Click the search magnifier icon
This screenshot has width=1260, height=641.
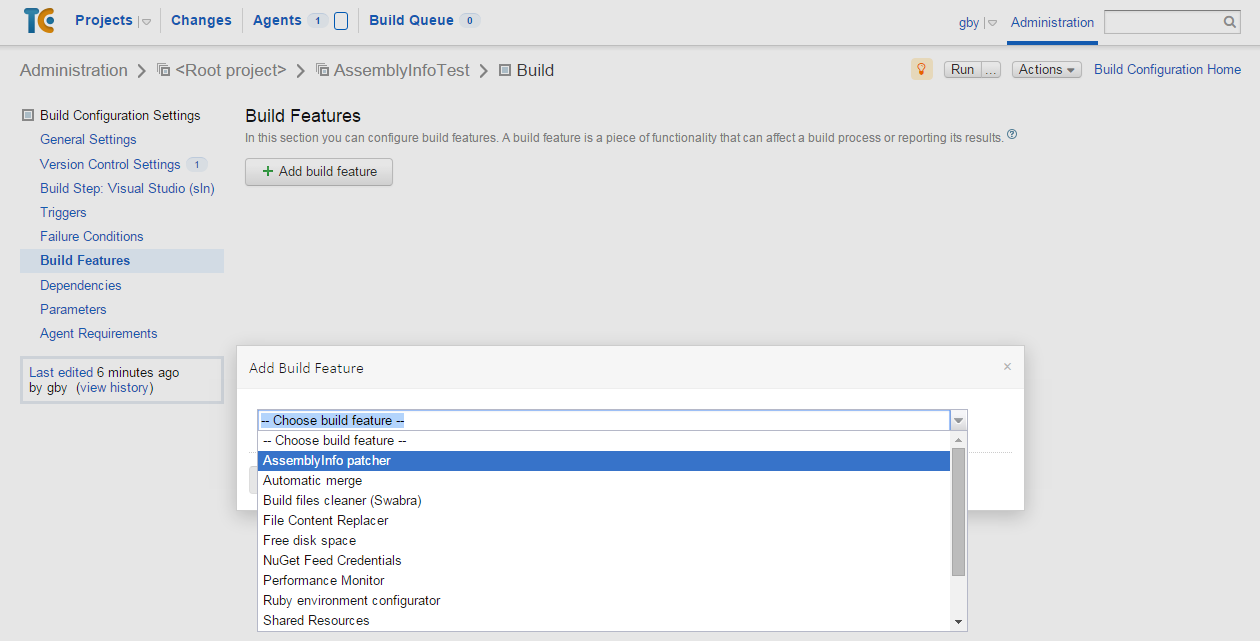click(1230, 22)
